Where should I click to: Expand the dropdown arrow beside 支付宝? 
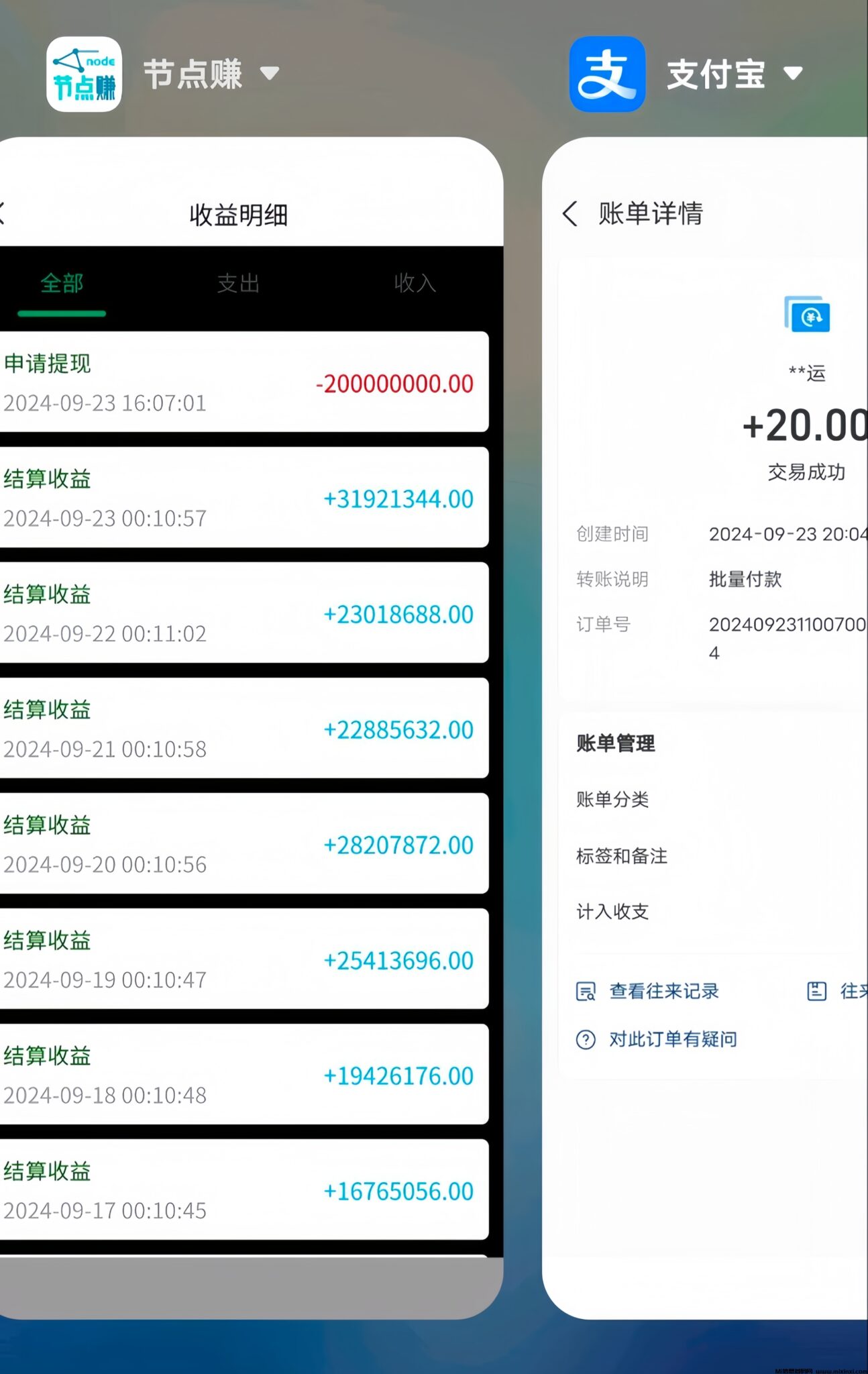tap(793, 73)
